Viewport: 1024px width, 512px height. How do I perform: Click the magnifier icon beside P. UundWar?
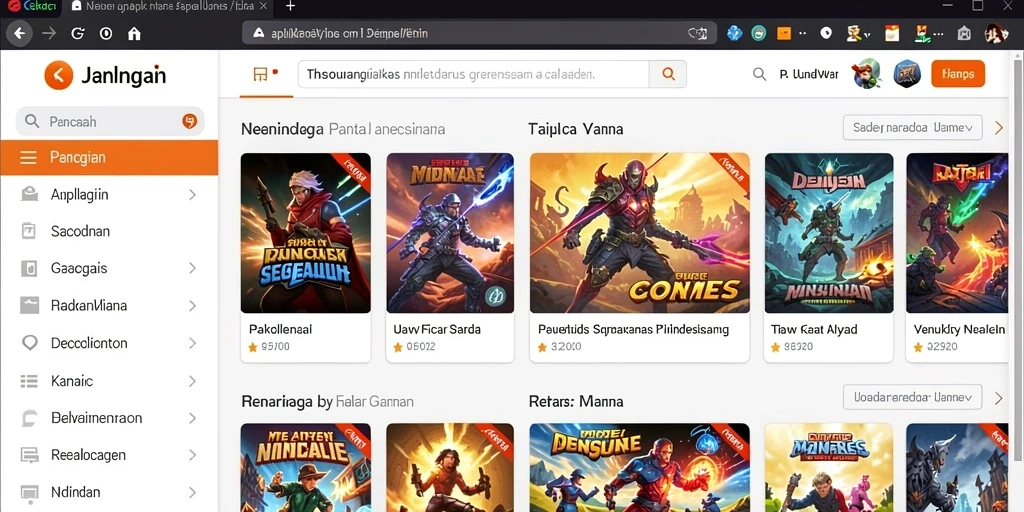(x=759, y=74)
